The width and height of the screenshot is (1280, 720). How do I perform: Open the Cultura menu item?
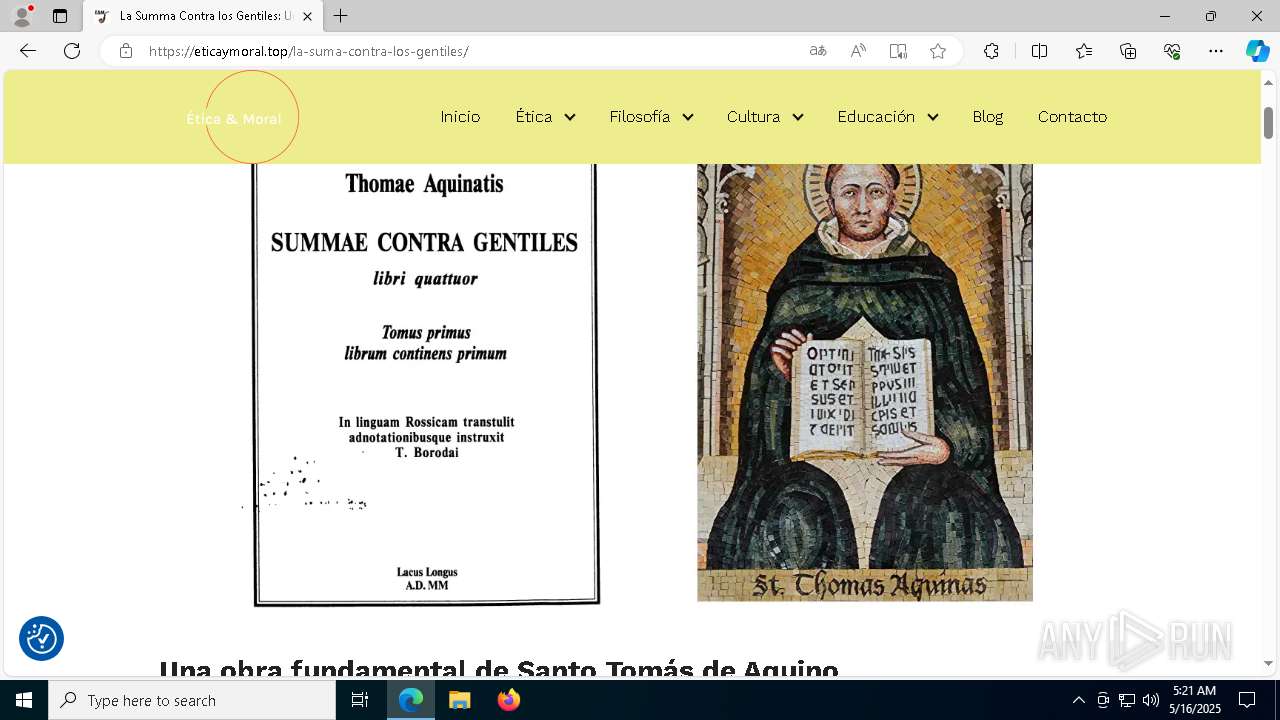(753, 117)
